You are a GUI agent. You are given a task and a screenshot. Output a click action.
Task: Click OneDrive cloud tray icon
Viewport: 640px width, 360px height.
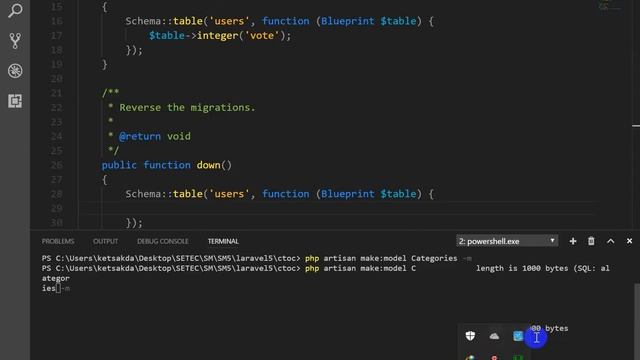click(494, 336)
